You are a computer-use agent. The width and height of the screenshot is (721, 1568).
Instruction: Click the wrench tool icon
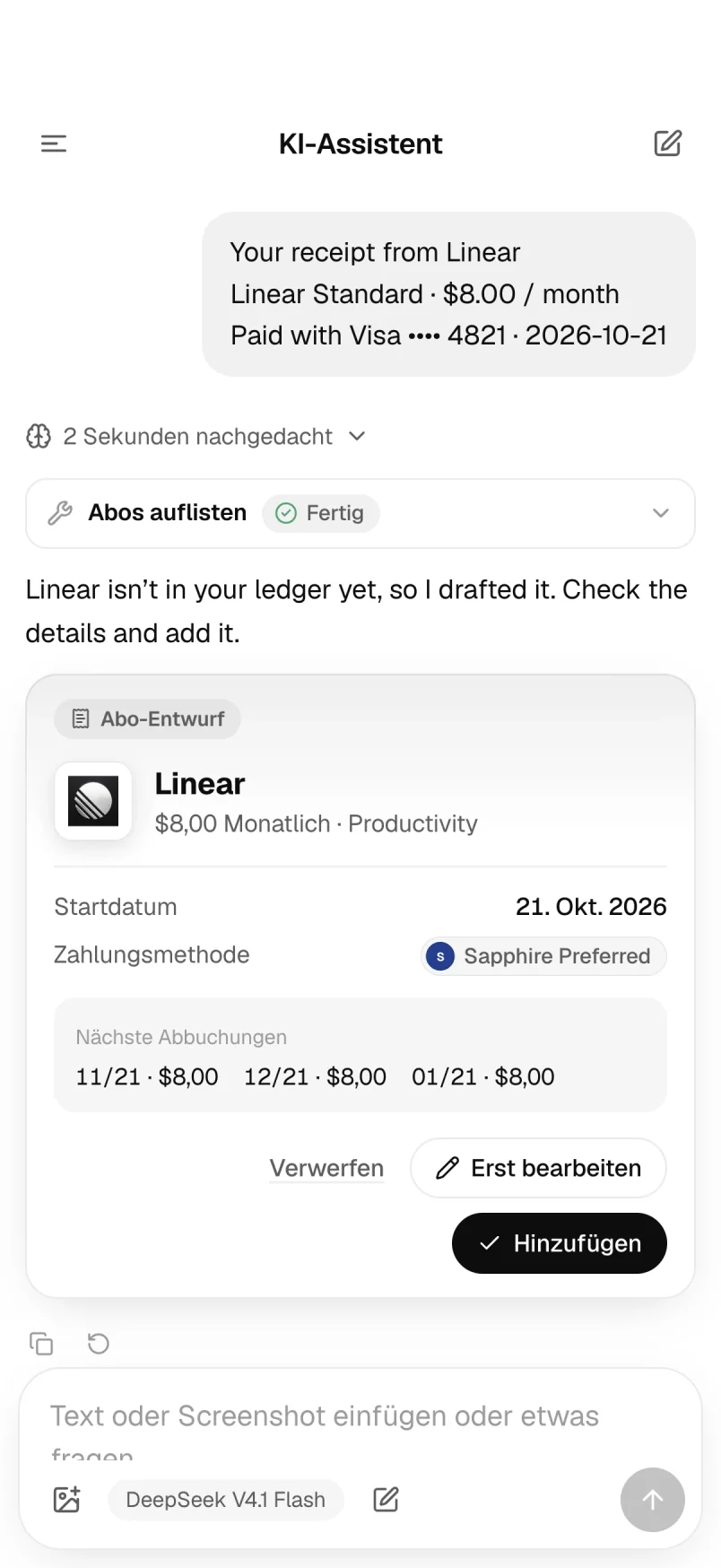(x=60, y=513)
